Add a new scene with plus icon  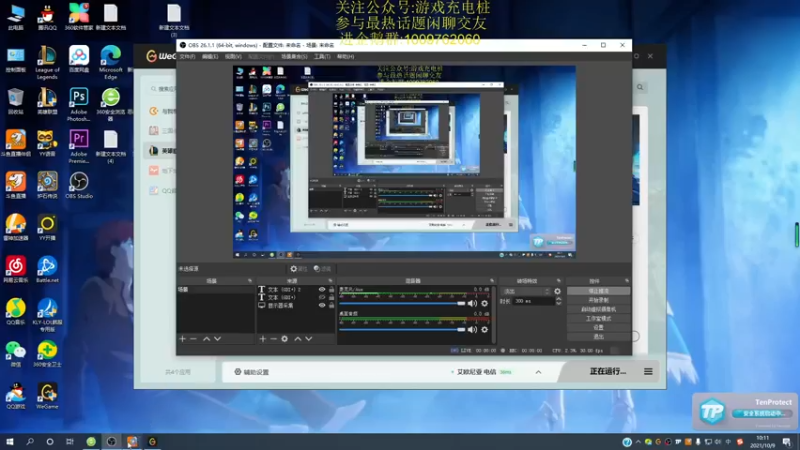point(182,339)
